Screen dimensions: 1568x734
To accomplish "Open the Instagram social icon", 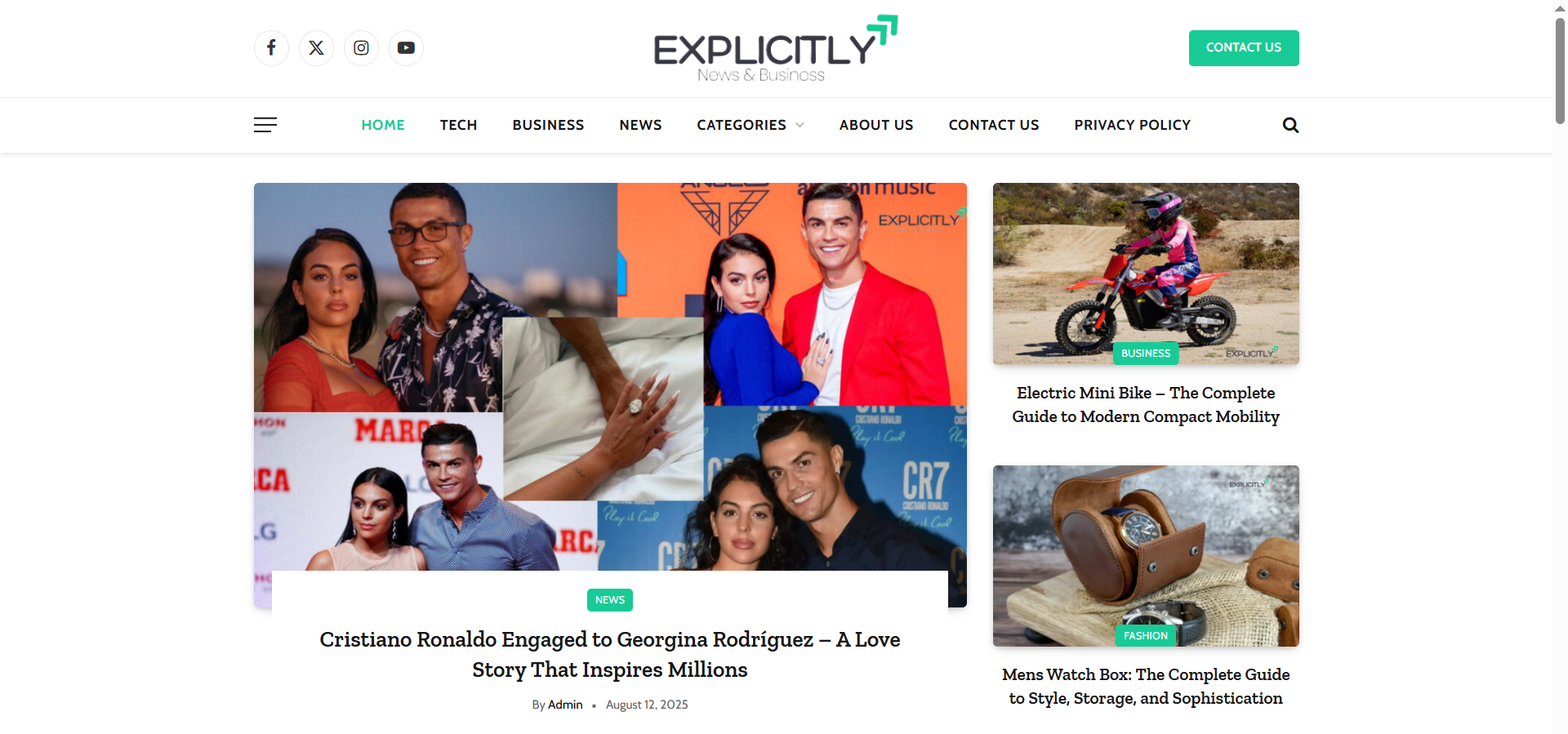I will point(361,48).
